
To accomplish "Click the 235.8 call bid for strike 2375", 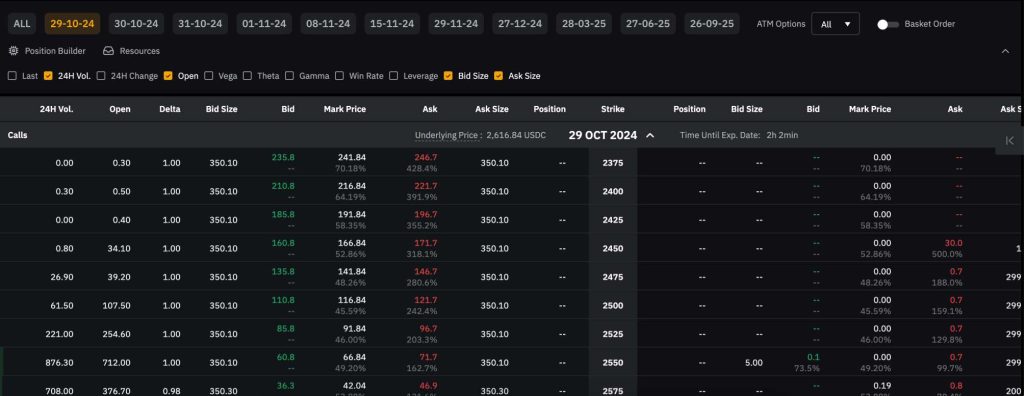I will (283, 157).
